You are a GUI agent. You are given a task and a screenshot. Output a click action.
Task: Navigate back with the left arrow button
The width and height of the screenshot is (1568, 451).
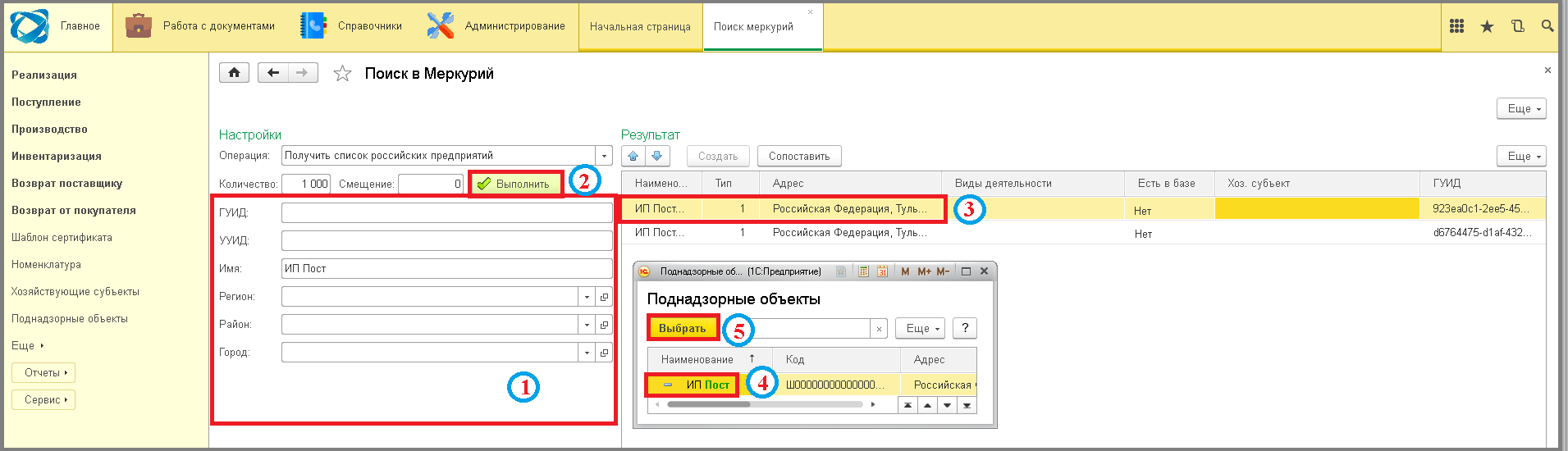(x=273, y=73)
